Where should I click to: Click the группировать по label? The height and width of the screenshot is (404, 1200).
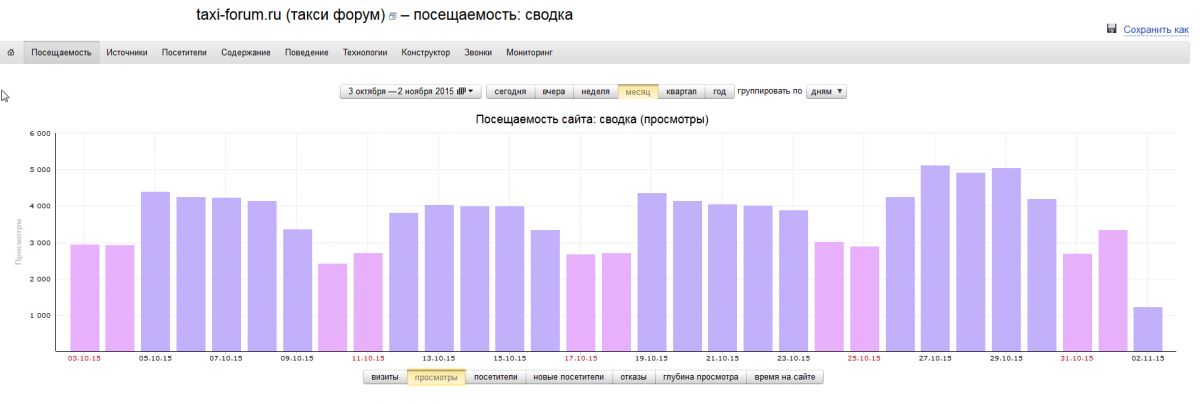(x=770, y=91)
